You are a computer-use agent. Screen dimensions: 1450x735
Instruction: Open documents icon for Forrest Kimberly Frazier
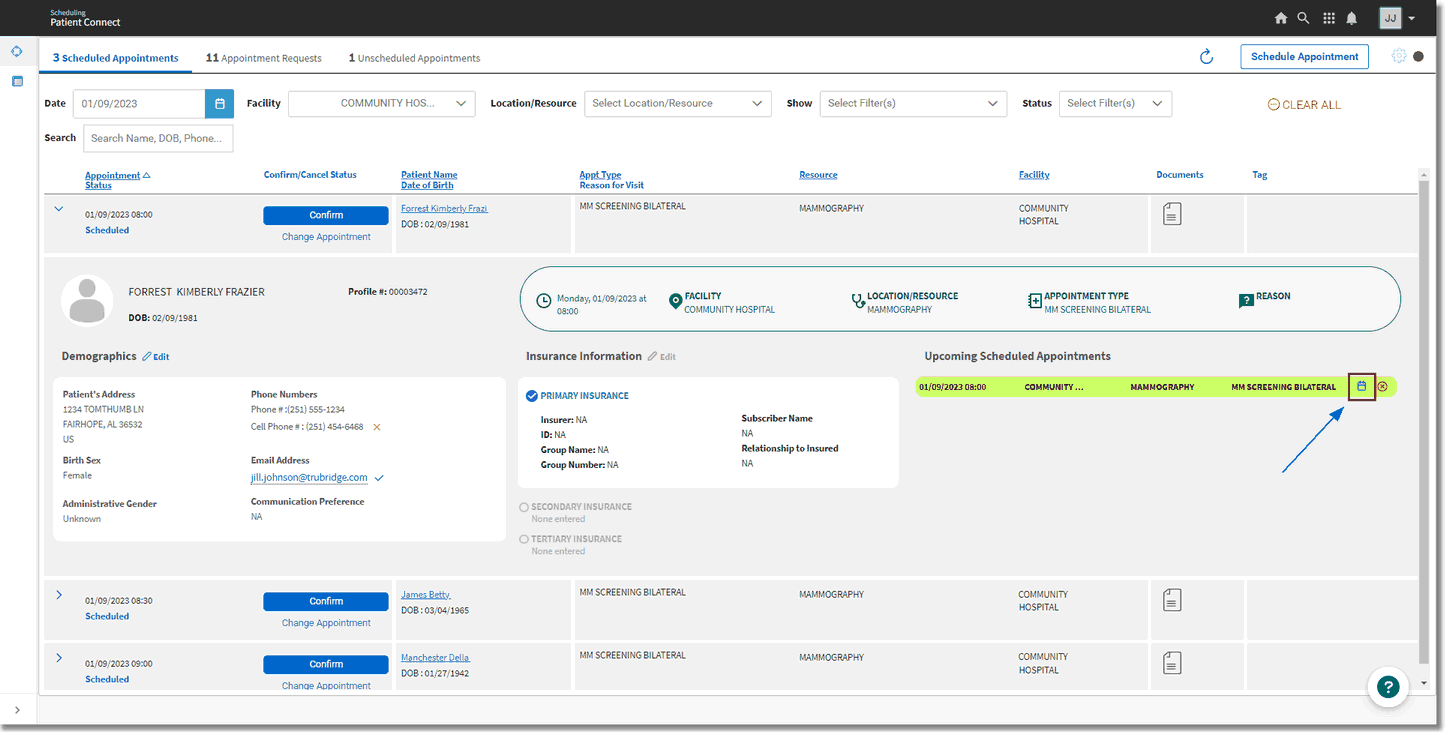(x=1172, y=213)
